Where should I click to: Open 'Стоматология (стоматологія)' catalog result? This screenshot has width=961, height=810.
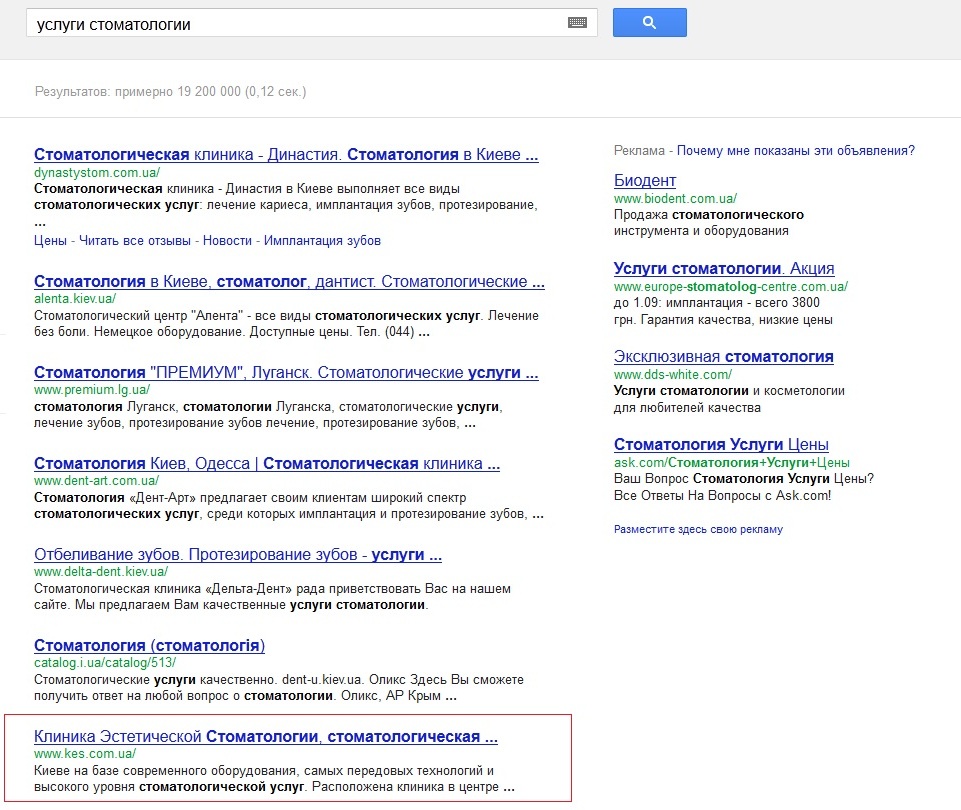(150, 645)
